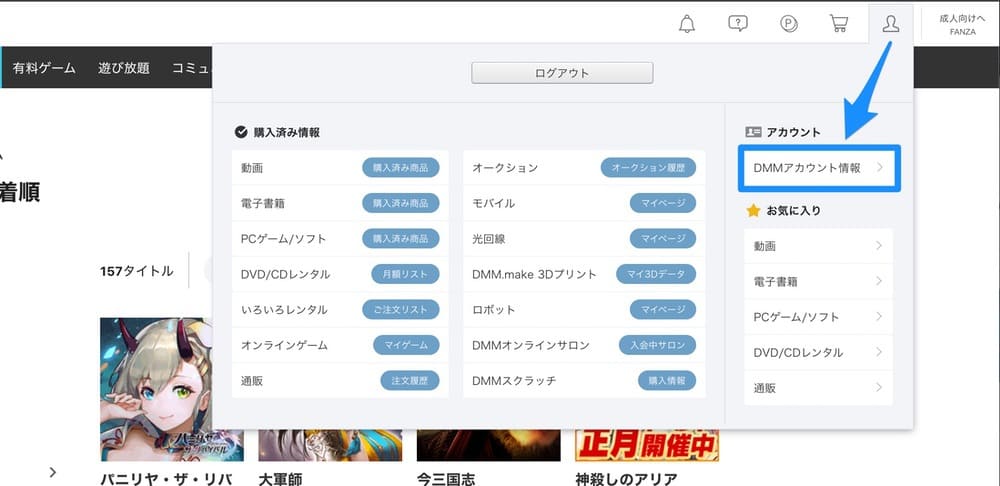The height and width of the screenshot is (486, 1000).
Task: Switch to 成人向け FANZA site link
Action: 962,24
